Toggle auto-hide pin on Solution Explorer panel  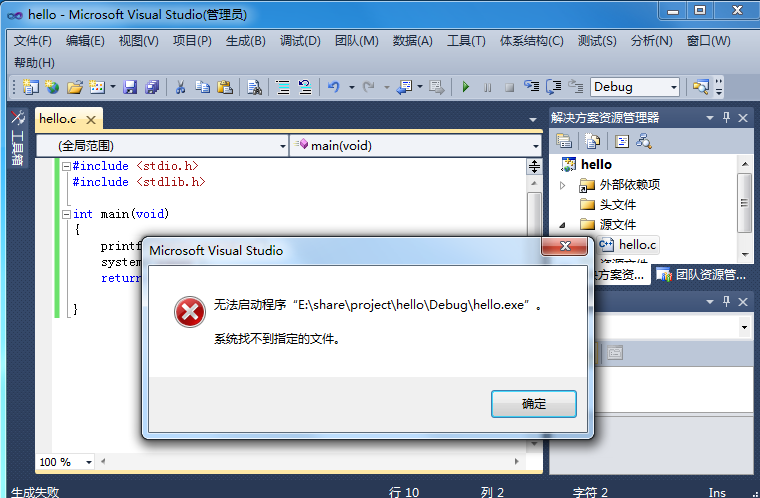(726, 117)
